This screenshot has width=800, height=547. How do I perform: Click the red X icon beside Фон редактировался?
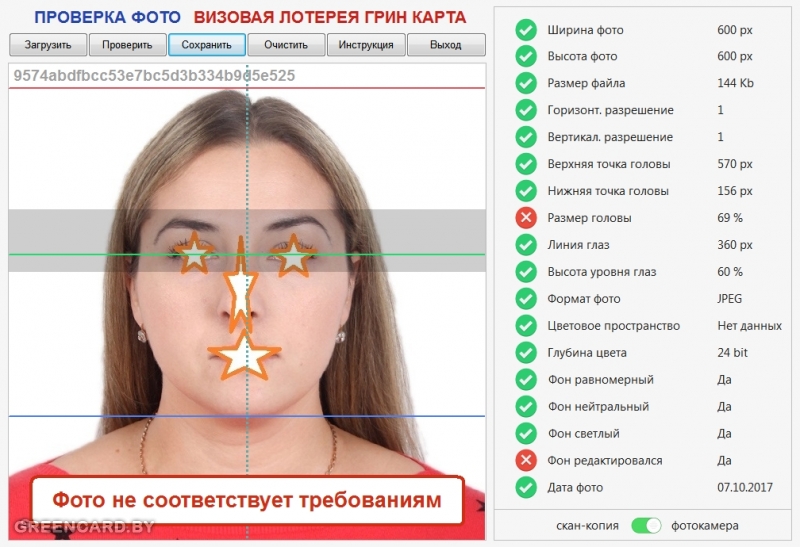click(526, 461)
